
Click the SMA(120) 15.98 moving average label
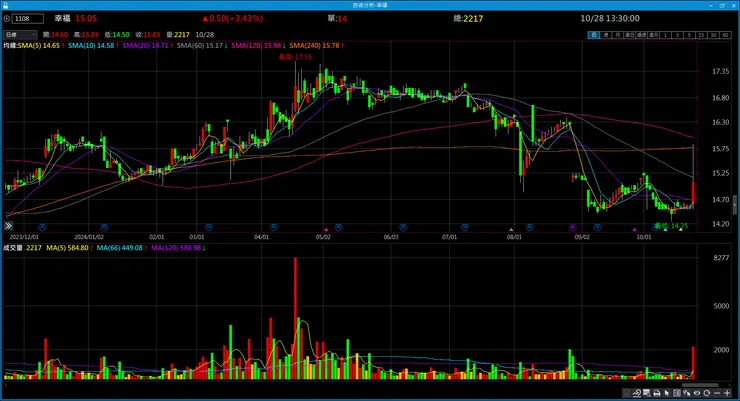point(258,45)
